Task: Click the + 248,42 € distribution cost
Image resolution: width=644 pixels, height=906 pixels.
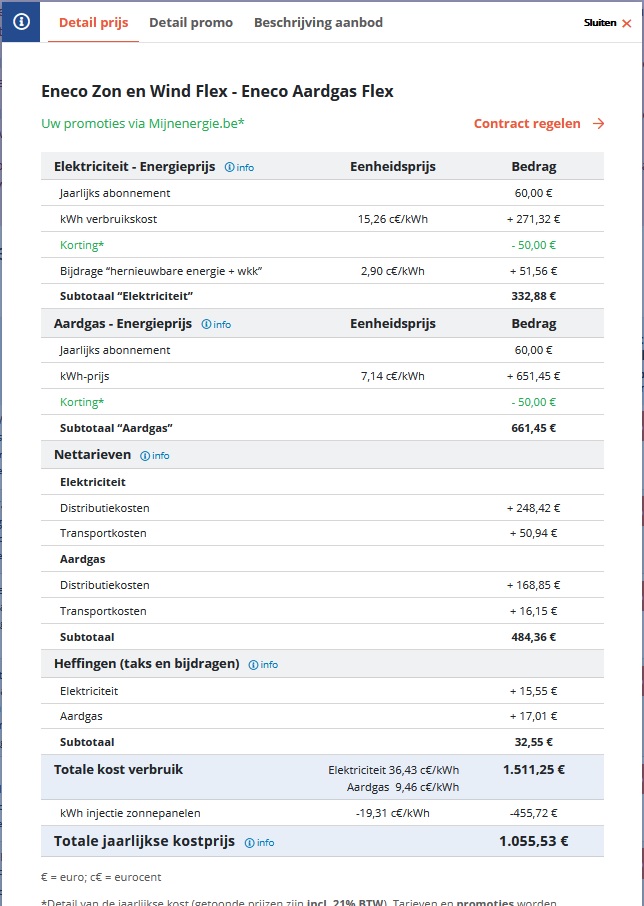Action: [x=534, y=508]
